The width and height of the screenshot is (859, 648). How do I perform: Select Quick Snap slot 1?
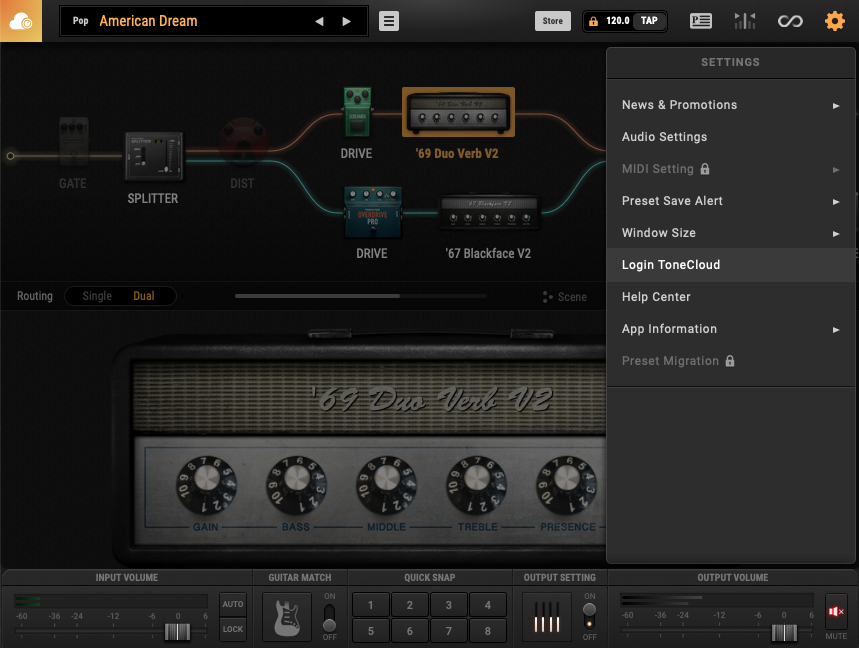371,605
